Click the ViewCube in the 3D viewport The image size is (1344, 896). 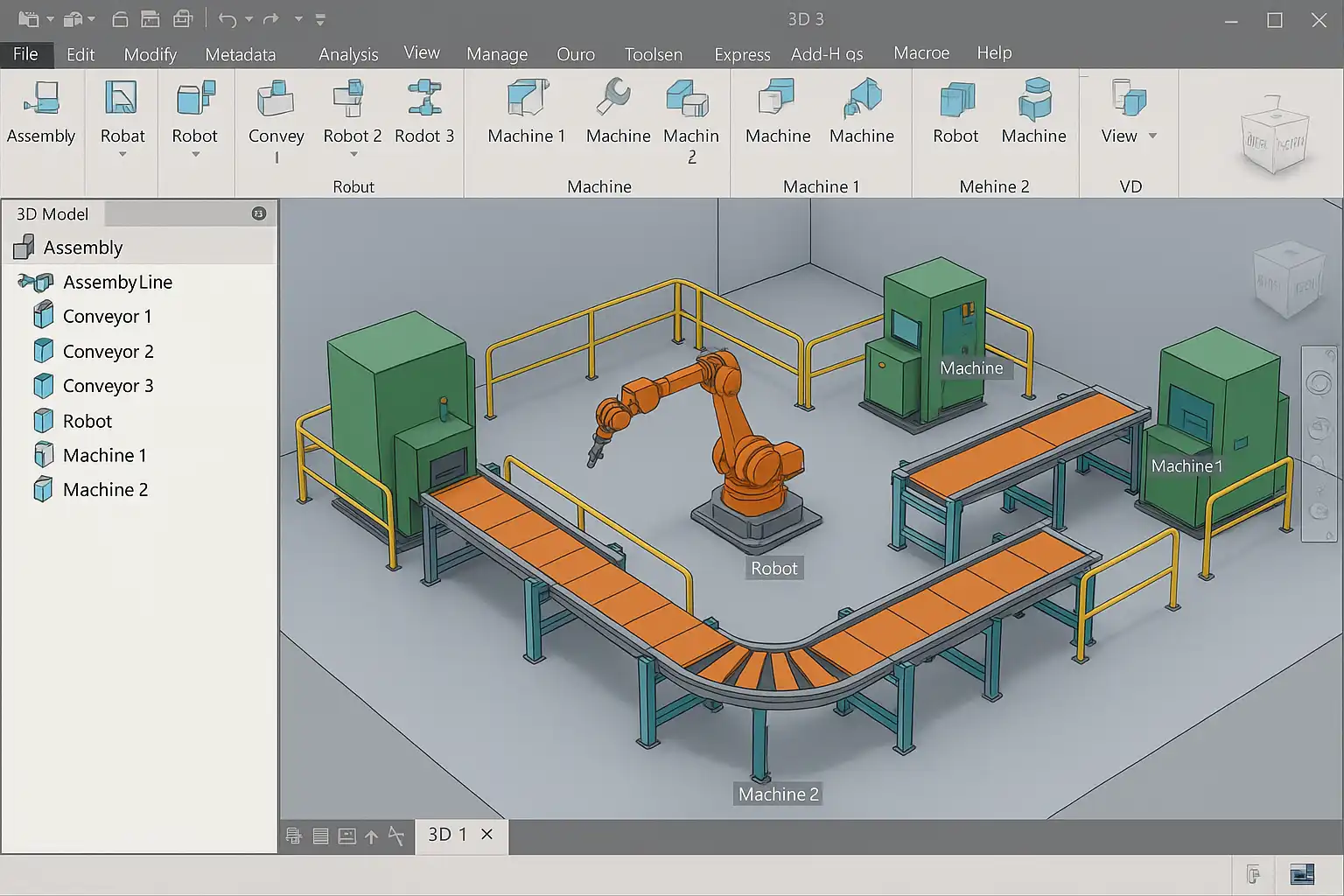[1287, 280]
